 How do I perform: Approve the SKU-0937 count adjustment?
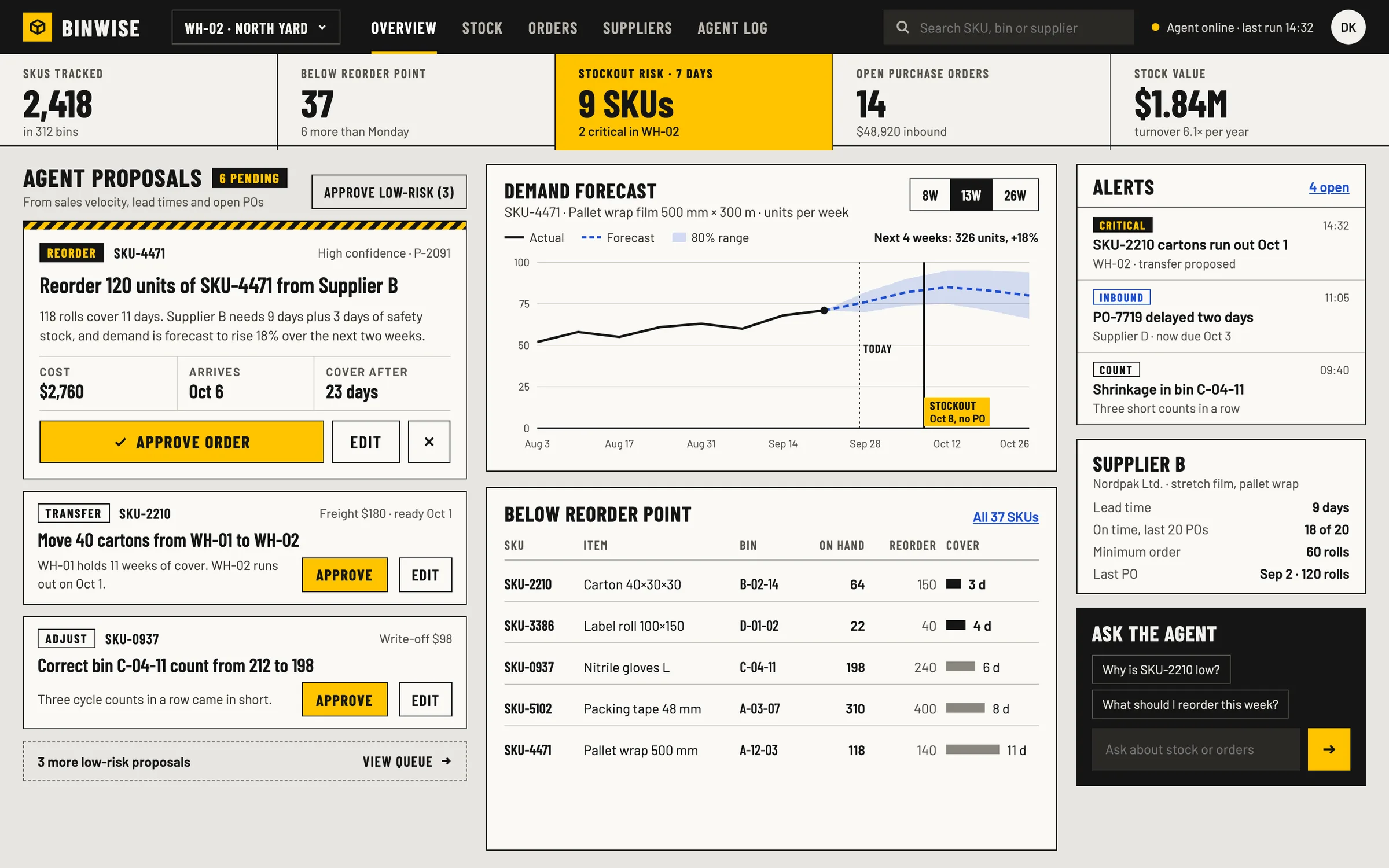point(344,700)
